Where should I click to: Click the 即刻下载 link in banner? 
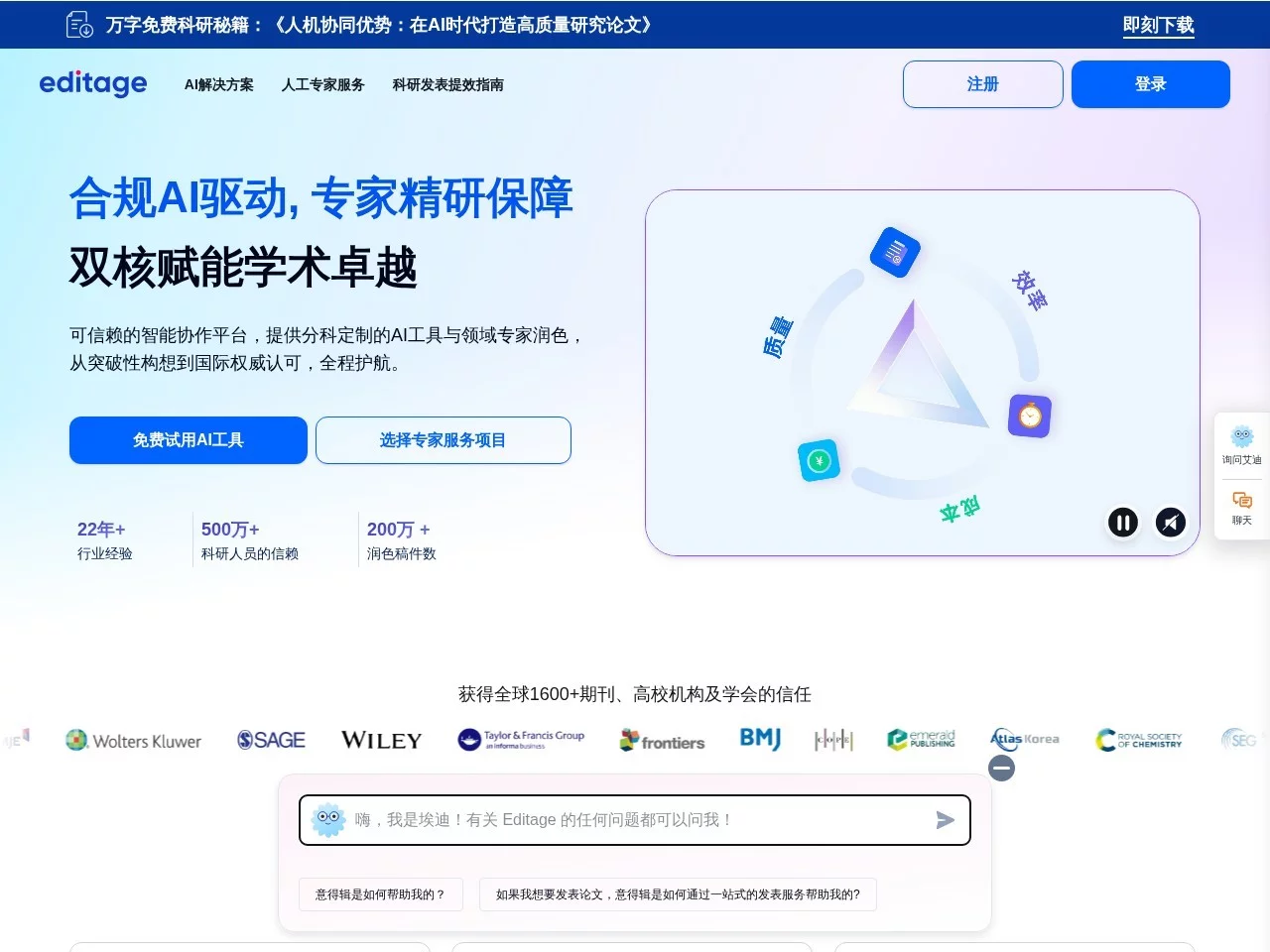coord(1158,25)
